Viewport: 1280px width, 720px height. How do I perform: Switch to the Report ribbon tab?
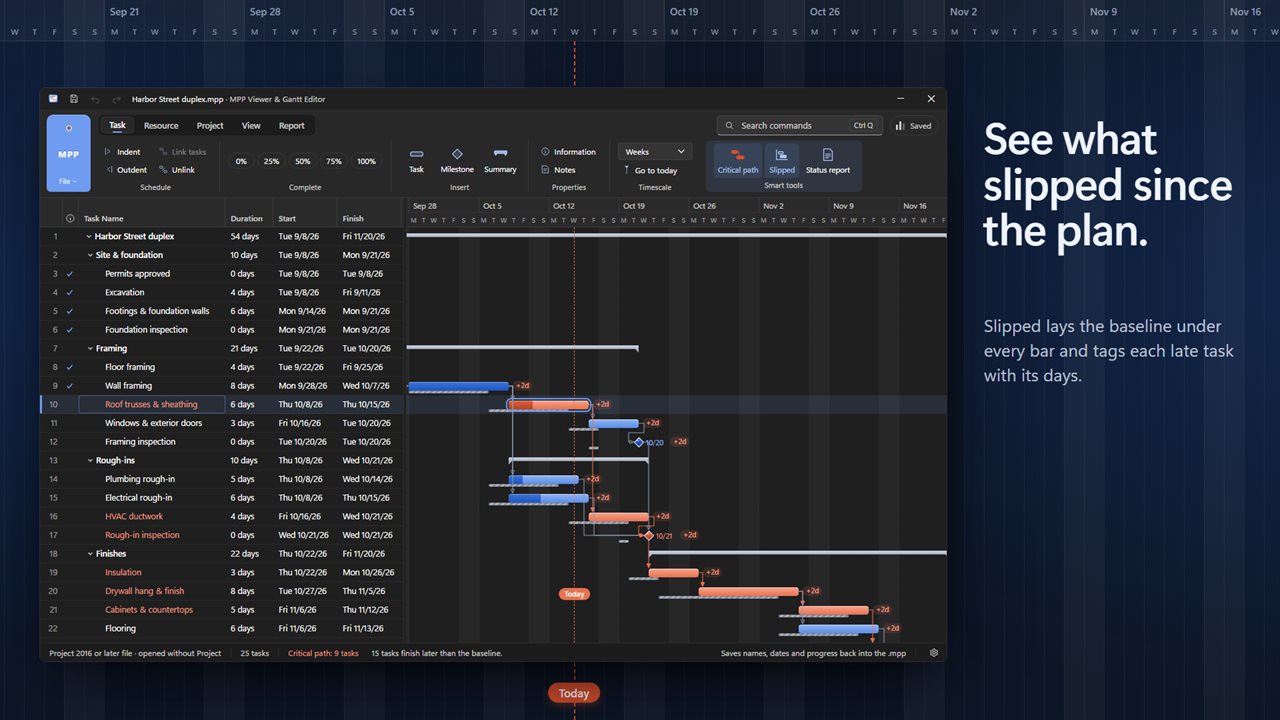pos(292,126)
